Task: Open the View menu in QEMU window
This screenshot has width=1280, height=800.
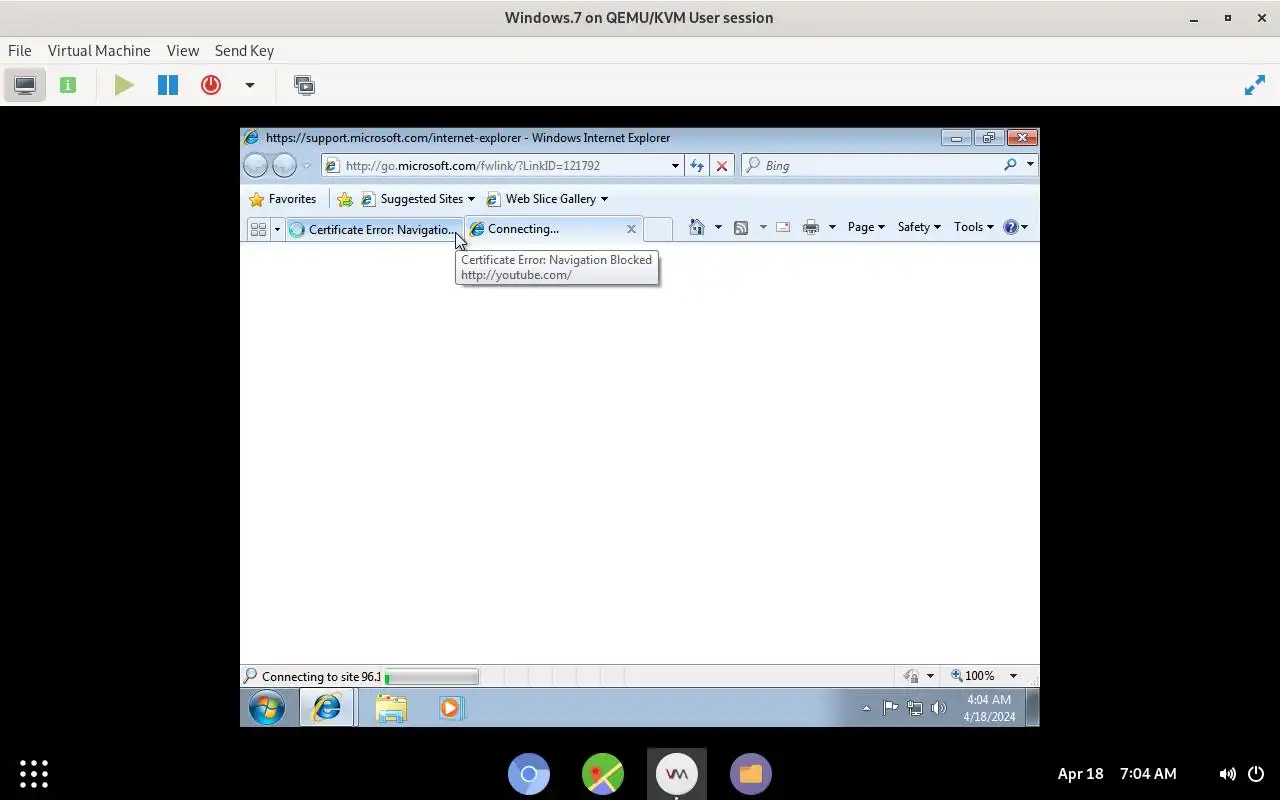Action: coord(183,51)
